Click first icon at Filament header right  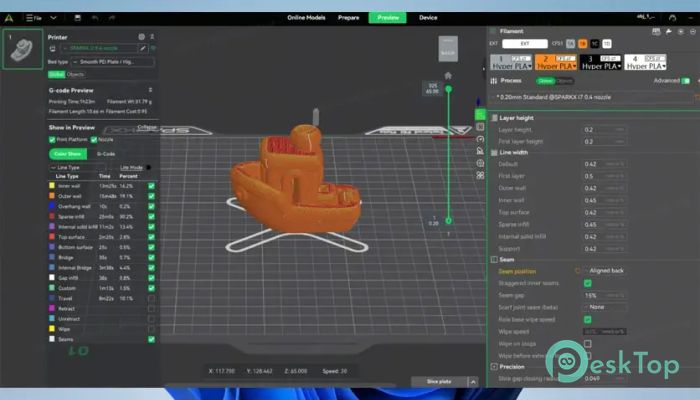coord(656,31)
